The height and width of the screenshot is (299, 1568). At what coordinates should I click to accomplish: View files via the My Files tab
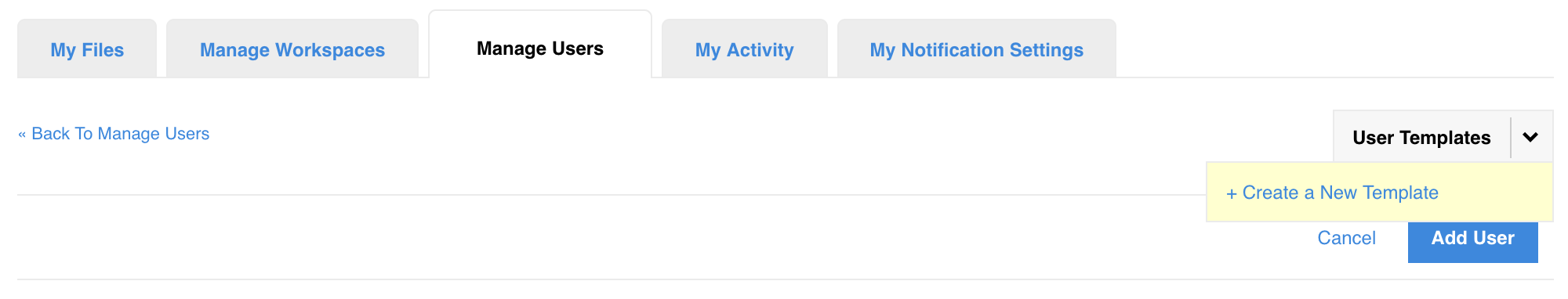tap(87, 49)
